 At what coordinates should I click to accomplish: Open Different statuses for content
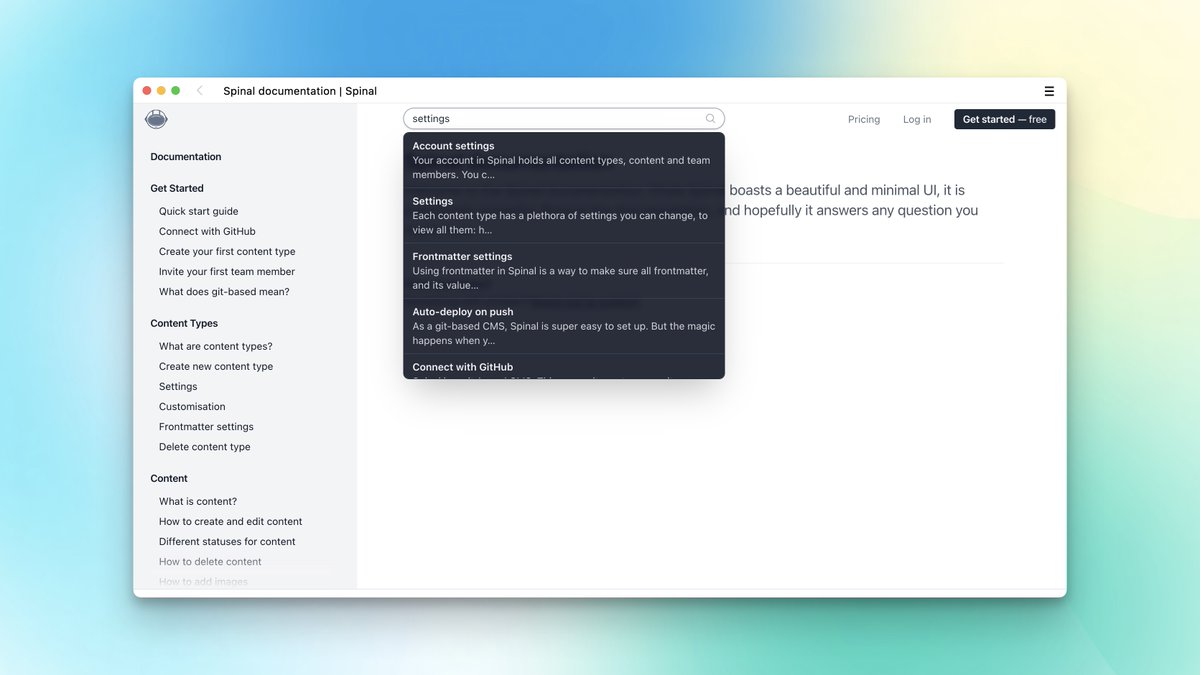(227, 541)
